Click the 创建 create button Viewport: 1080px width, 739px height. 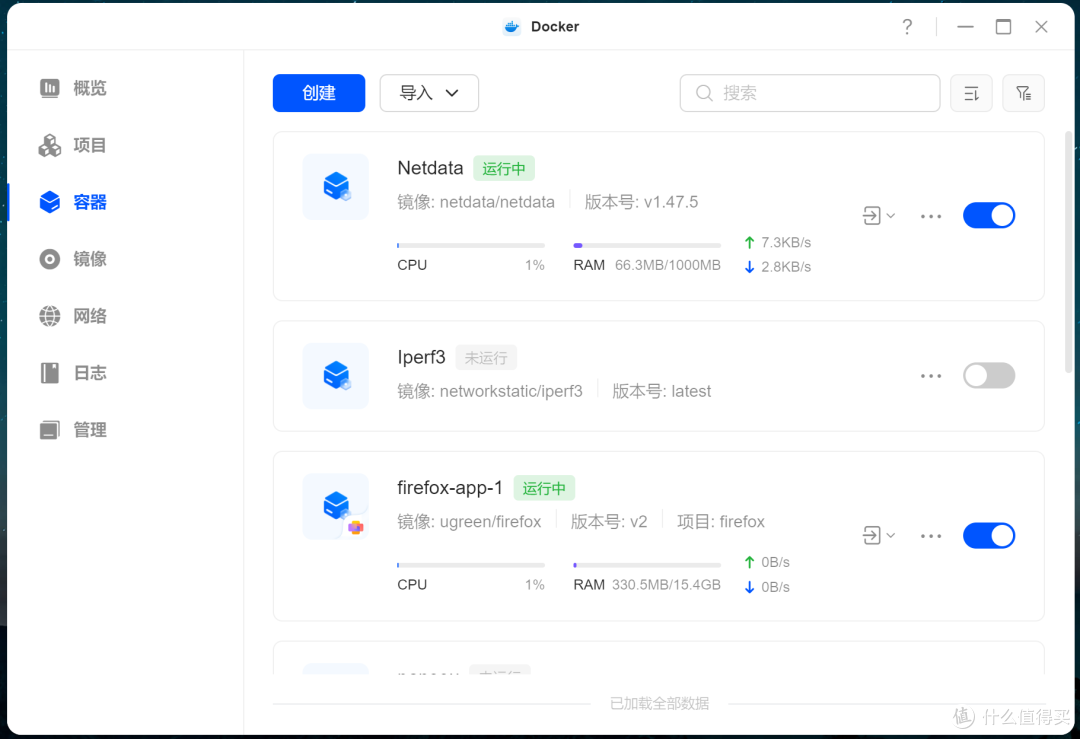[319, 93]
